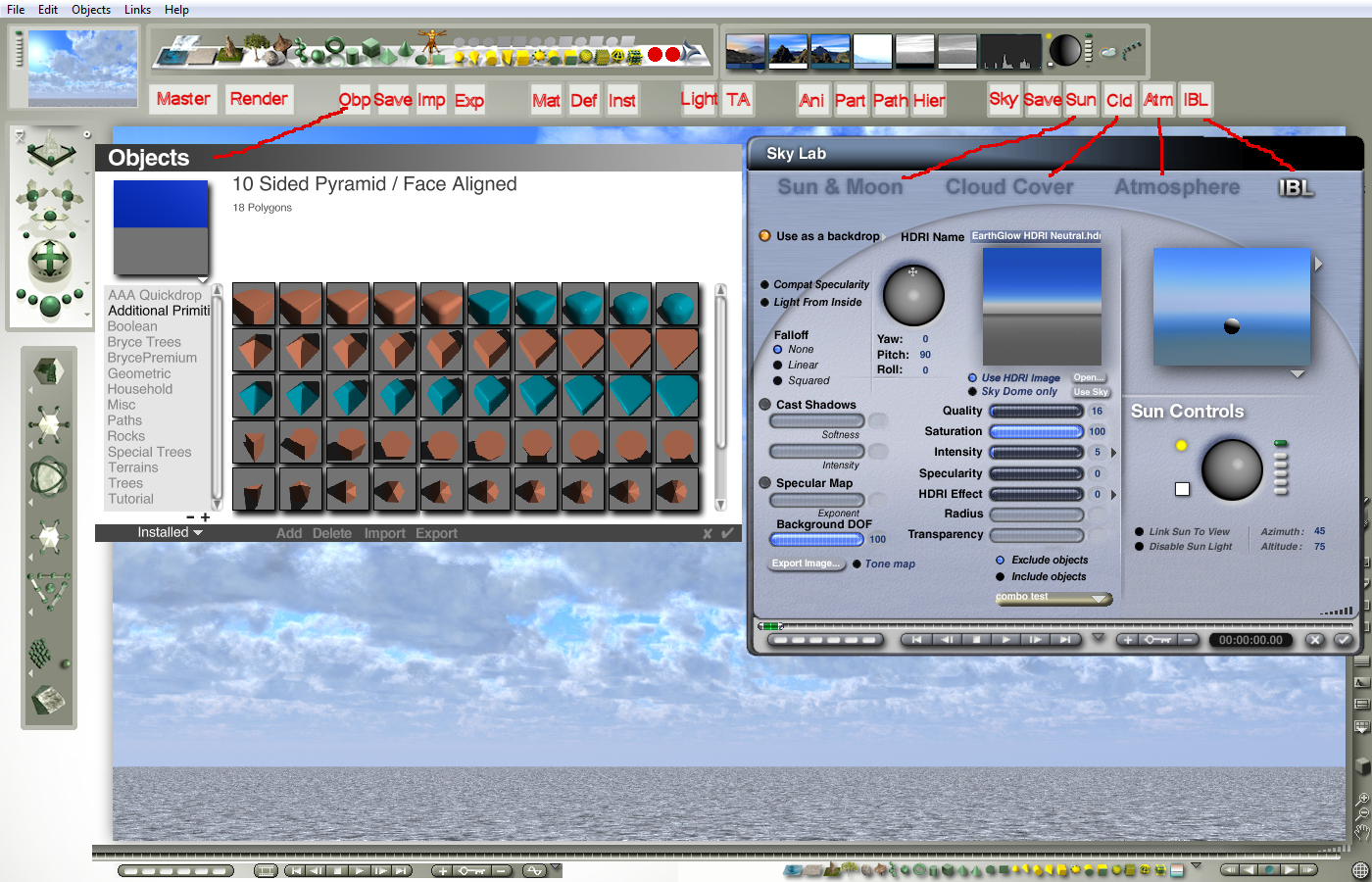Click the Open... HDRI button
This screenshot has height=882, width=1372.
click(x=1088, y=377)
